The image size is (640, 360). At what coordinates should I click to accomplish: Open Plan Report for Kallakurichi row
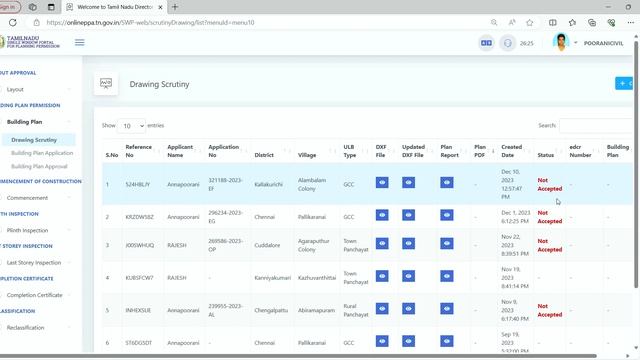tap(447, 182)
